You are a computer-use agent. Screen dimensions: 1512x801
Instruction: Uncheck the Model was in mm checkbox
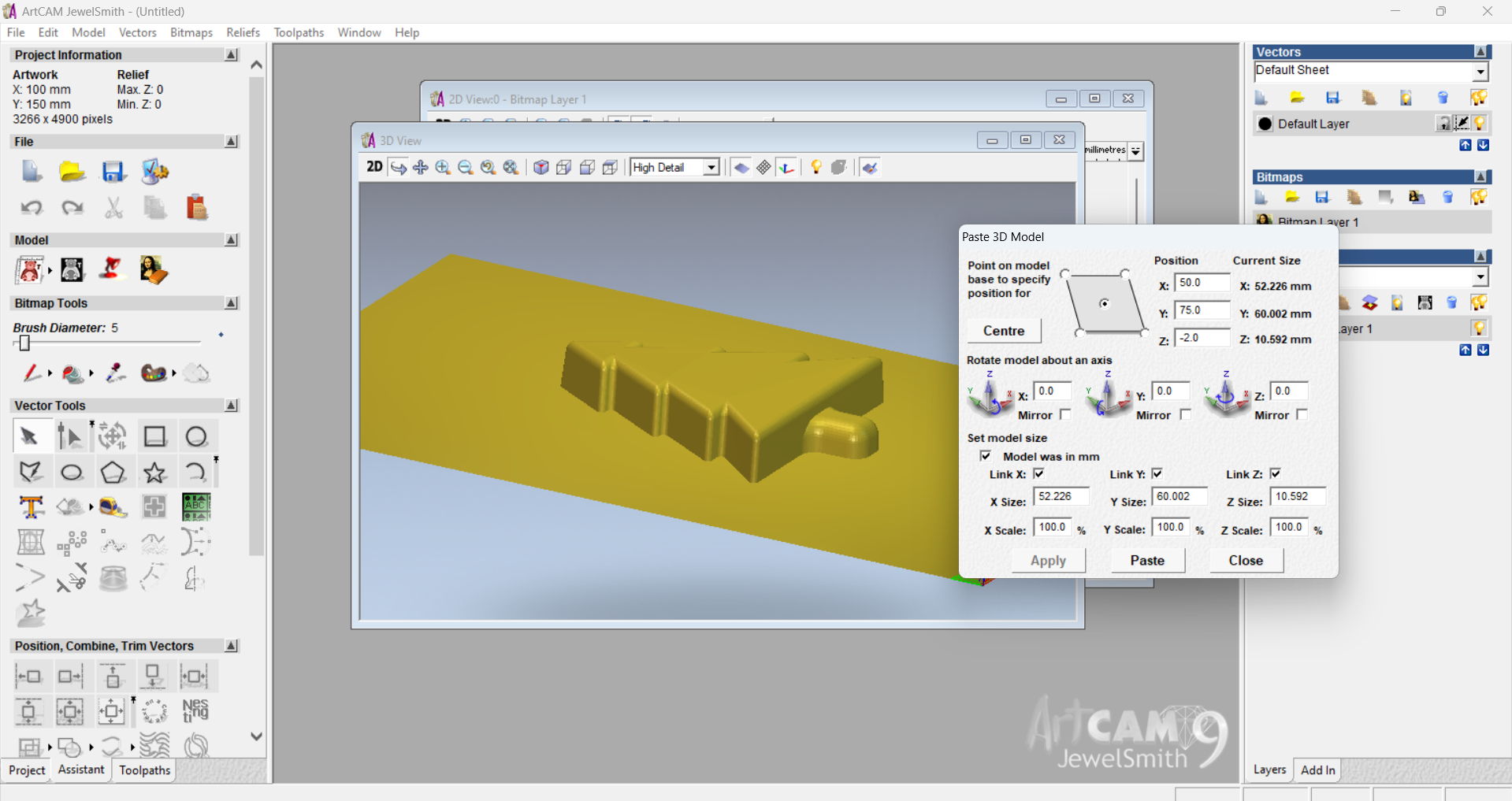click(985, 456)
